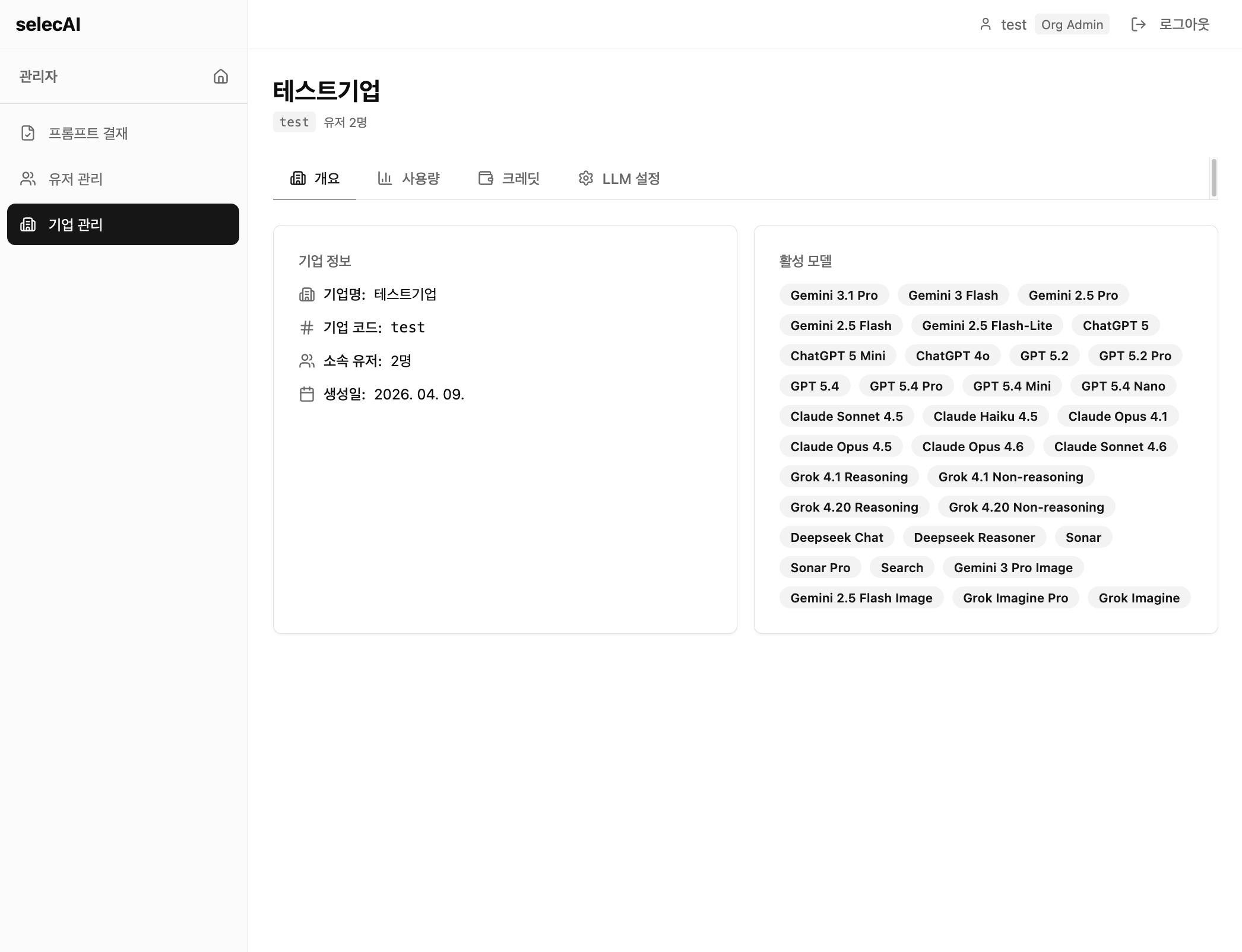
Task: Click the home icon next to 관리자
Action: [x=221, y=77]
